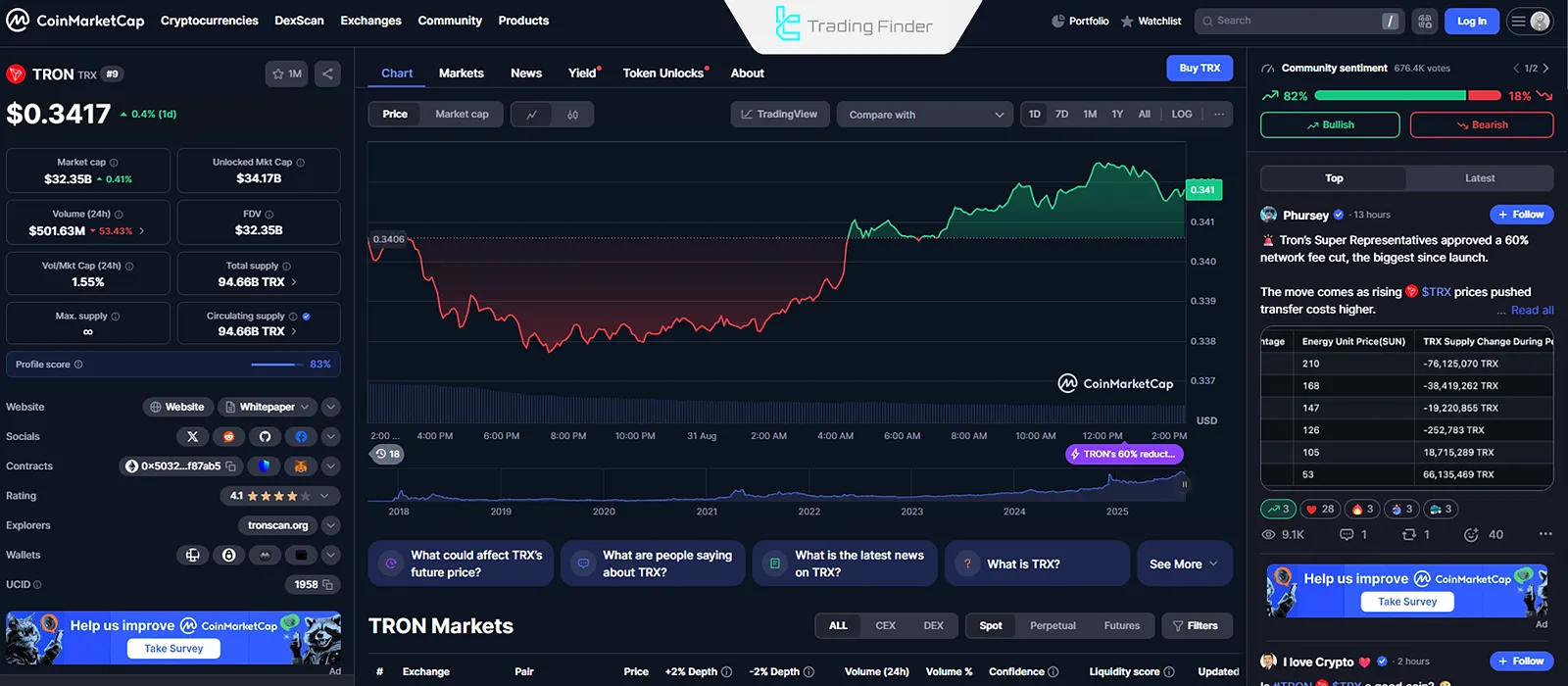
Task: Click the fire reaction on Phursey's post
Action: coord(1364,509)
